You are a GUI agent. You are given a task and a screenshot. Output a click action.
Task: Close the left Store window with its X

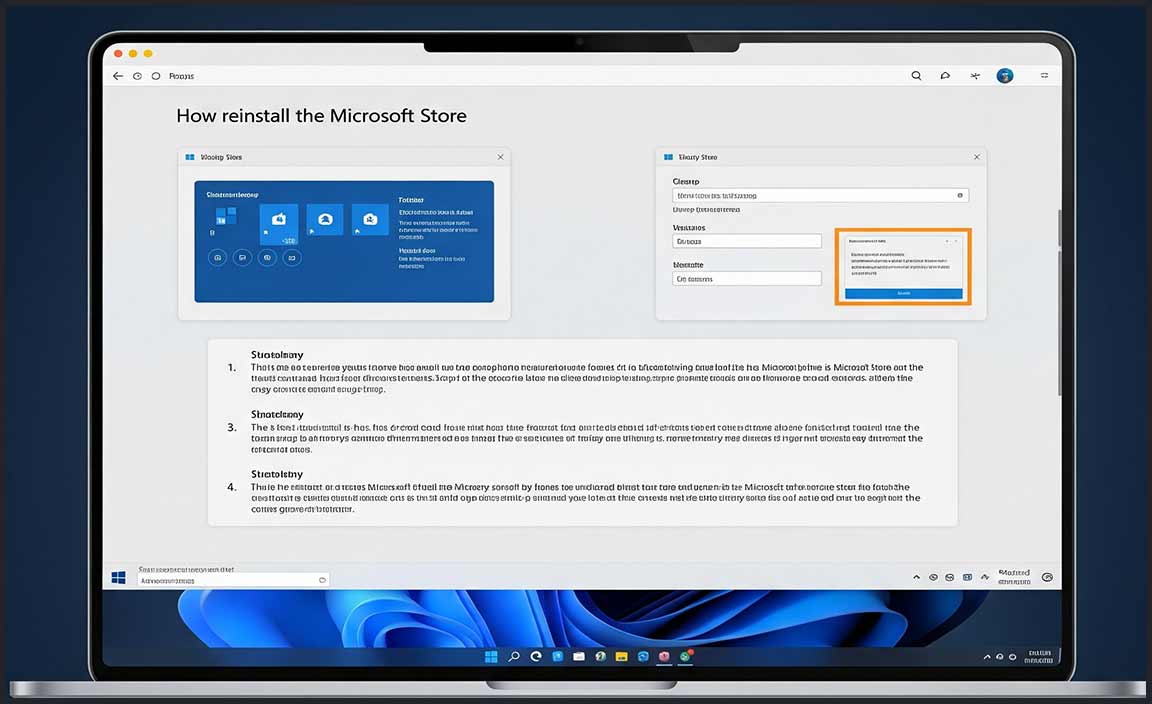click(501, 157)
